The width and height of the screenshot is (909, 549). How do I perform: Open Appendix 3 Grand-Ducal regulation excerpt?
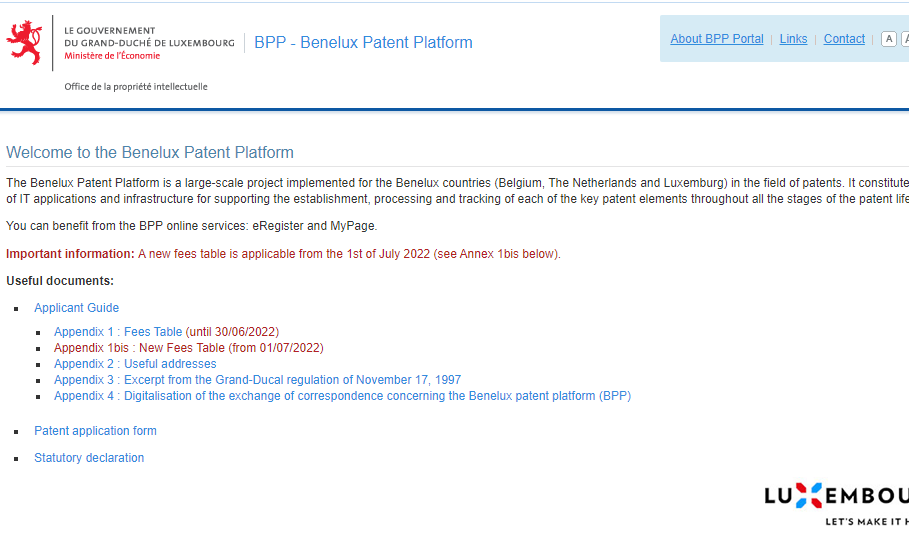[257, 380]
